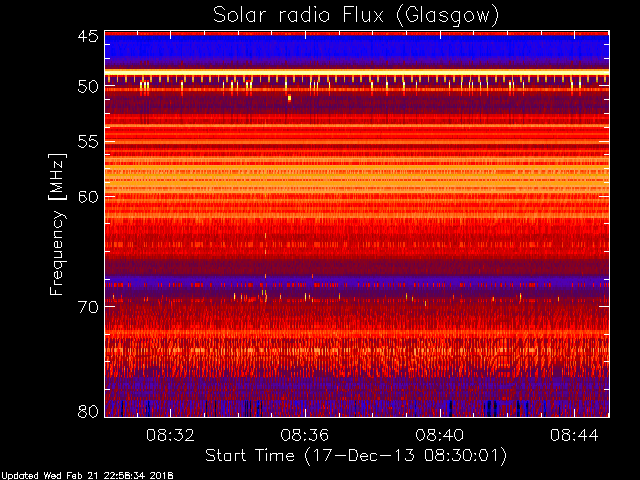Viewport: 640px width, 480px height.
Task: Click the 60 frequency tick label
Action: pyautogui.click(x=88, y=197)
